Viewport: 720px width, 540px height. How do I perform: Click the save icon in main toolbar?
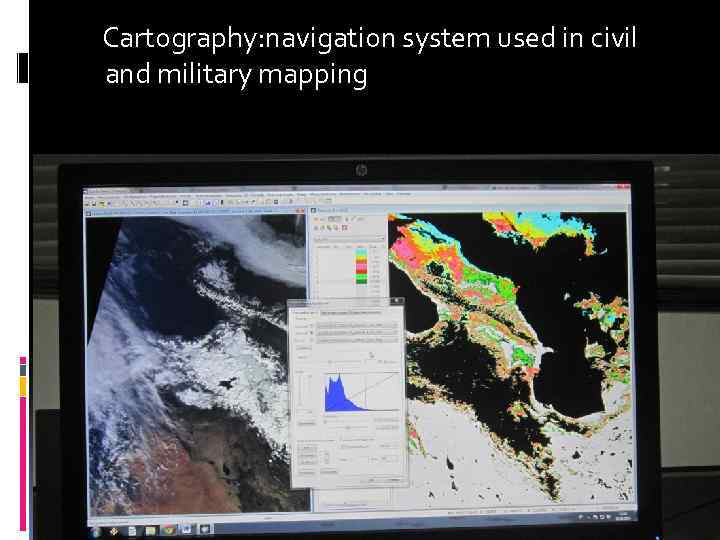tap(93, 203)
